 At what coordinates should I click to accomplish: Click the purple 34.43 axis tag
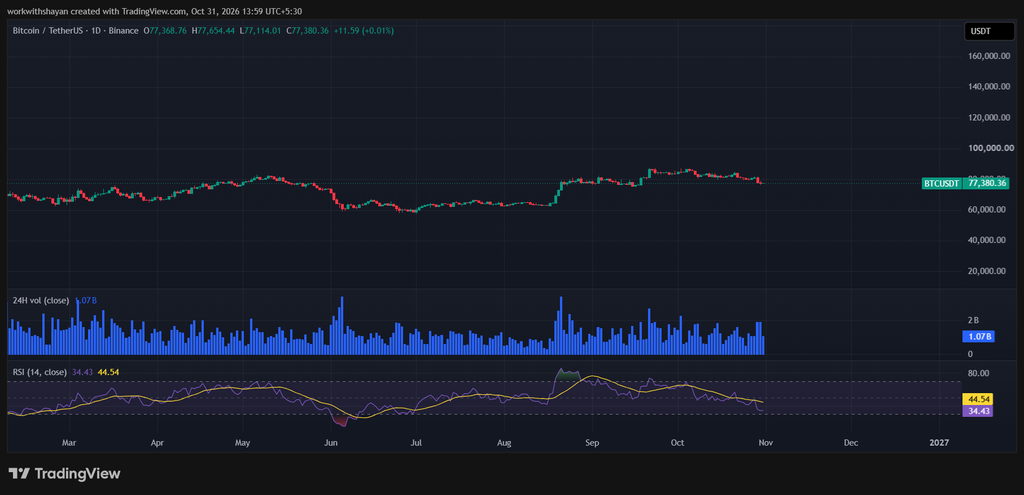click(978, 411)
